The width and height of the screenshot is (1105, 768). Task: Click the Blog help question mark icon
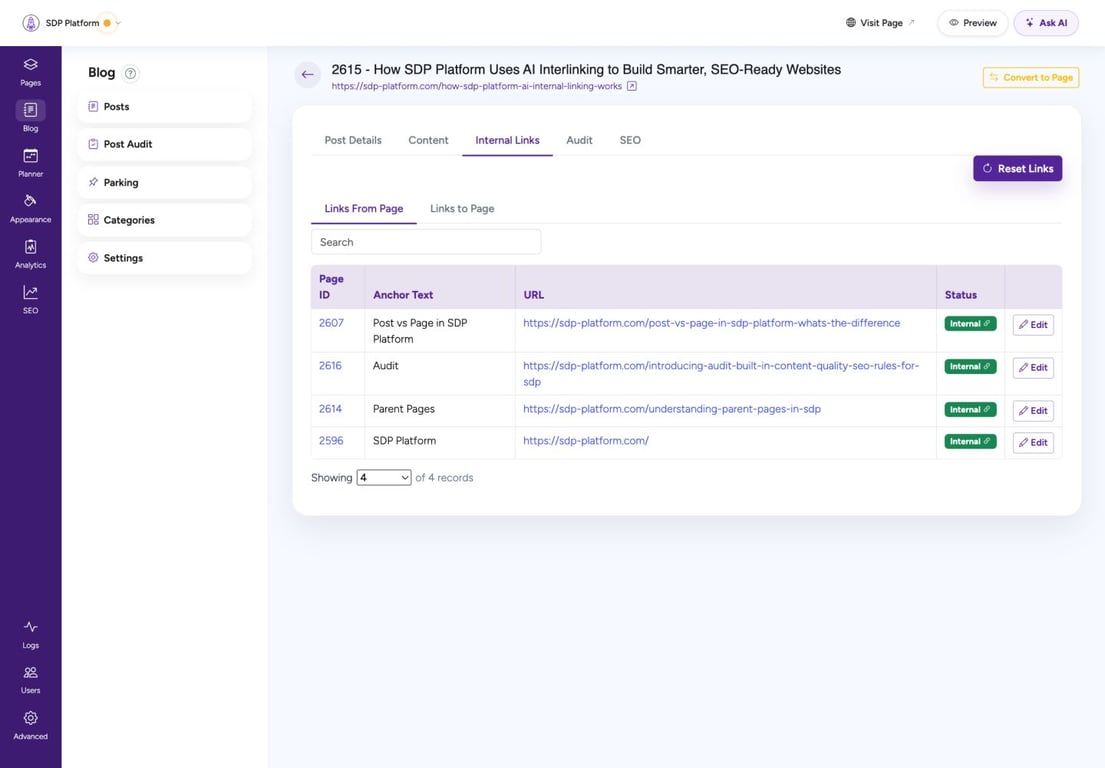point(130,73)
